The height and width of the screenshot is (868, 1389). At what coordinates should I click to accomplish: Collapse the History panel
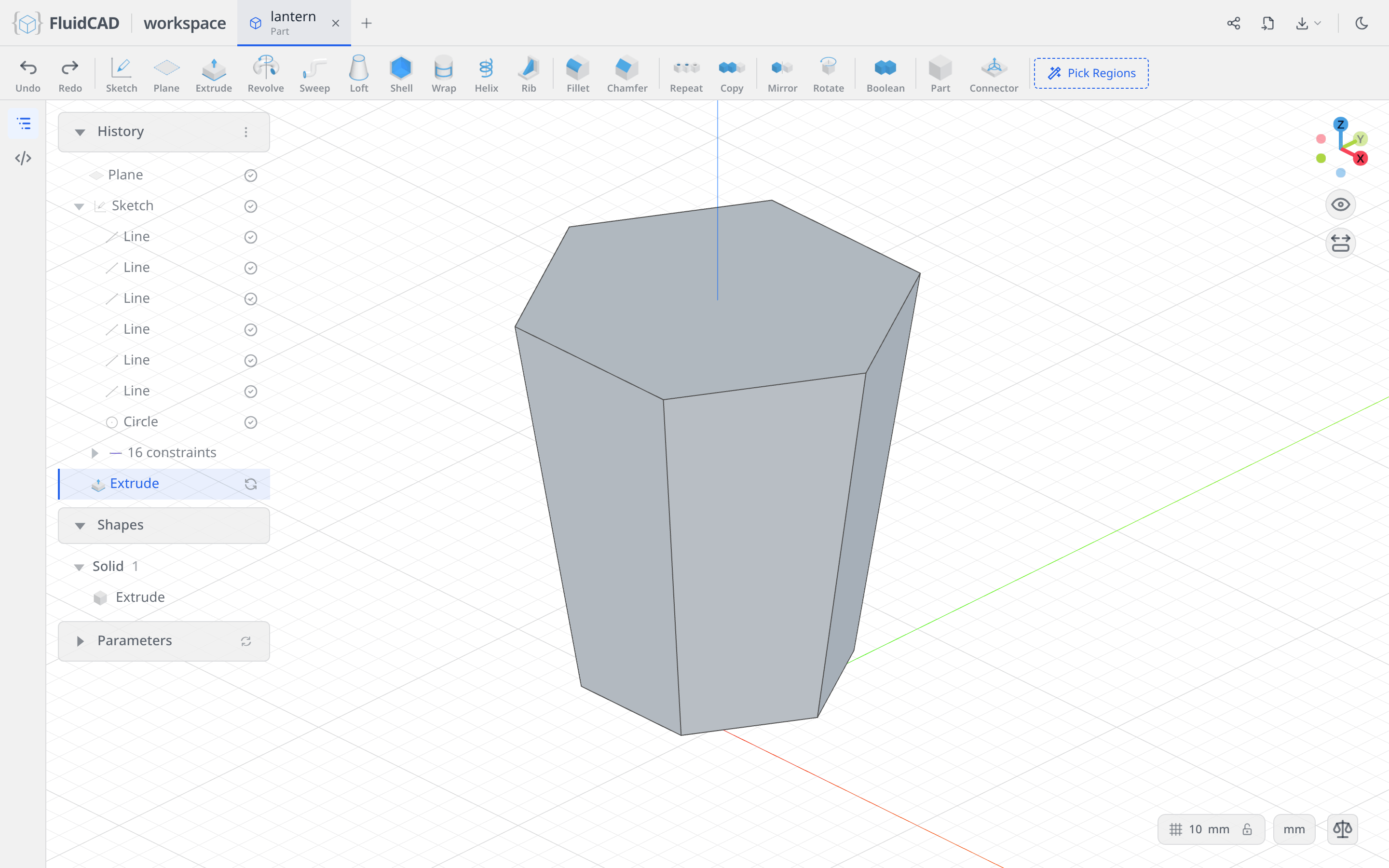[x=80, y=132]
